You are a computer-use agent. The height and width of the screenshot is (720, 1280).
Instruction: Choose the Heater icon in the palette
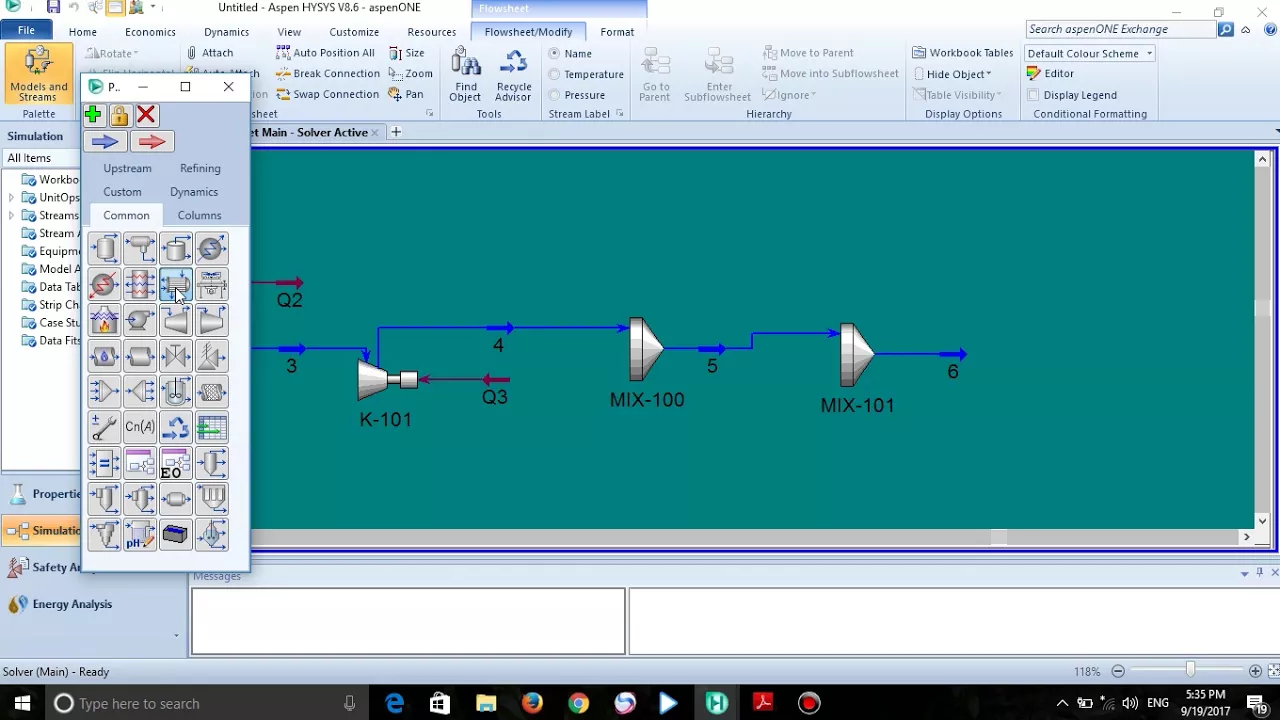104,285
